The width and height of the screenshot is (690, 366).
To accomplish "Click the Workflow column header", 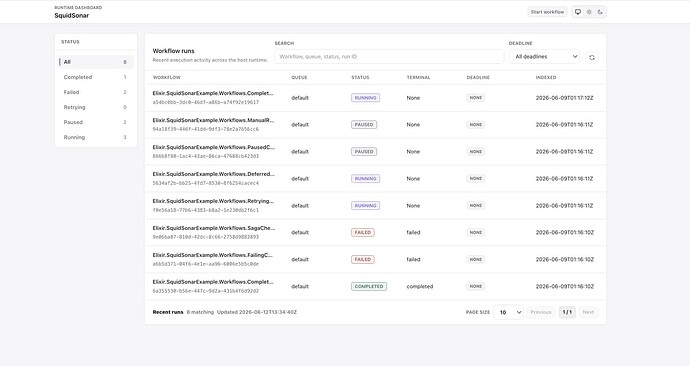I will pos(166,77).
